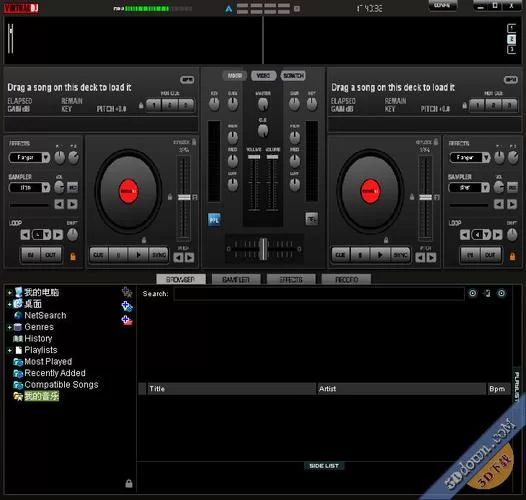Viewport: 526px width, 500px height.
Task: Sync the right deck's tempo
Action: [x=401, y=255]
